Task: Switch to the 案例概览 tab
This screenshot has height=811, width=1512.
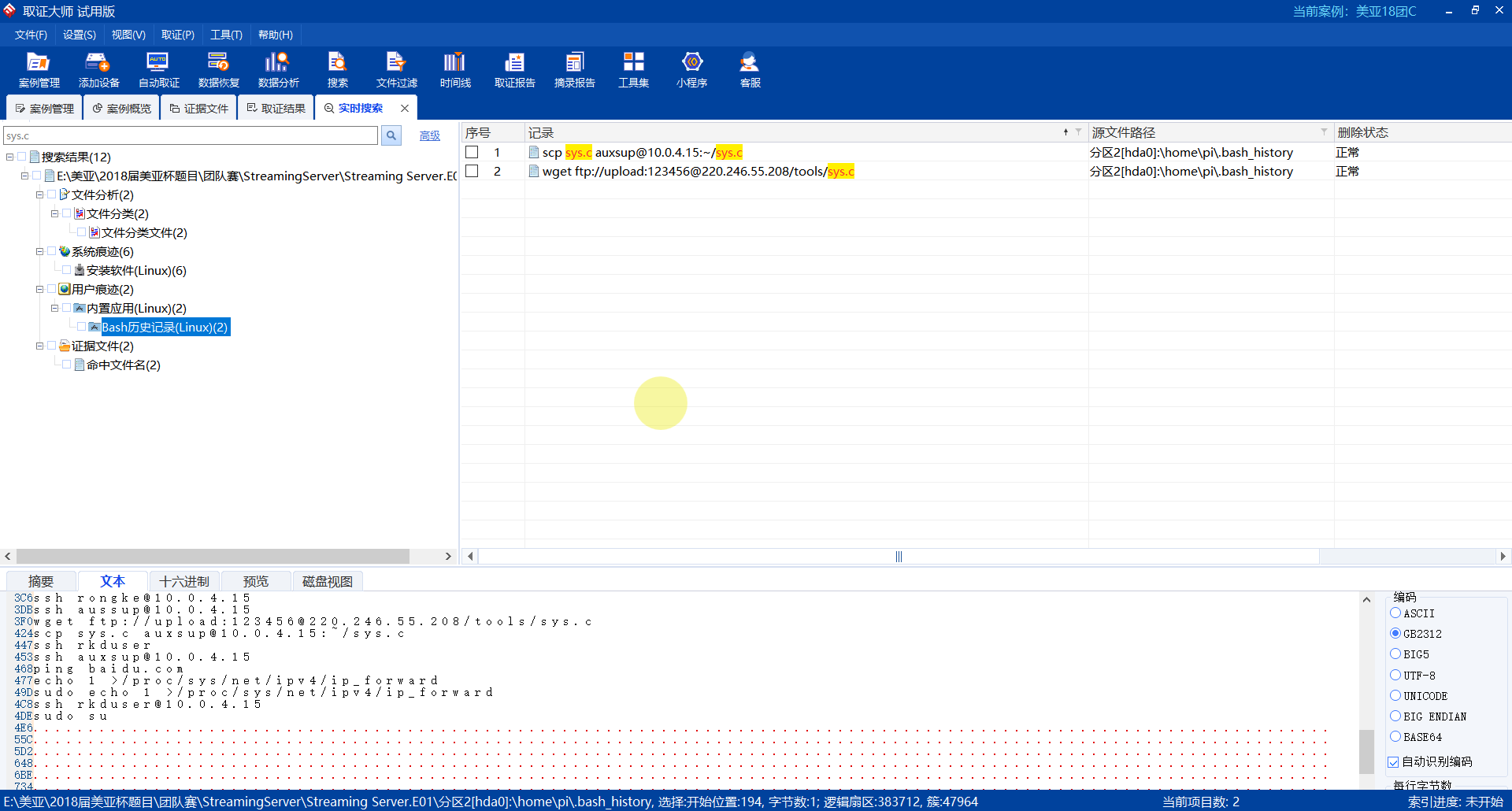Action: (x=122, y=108)
